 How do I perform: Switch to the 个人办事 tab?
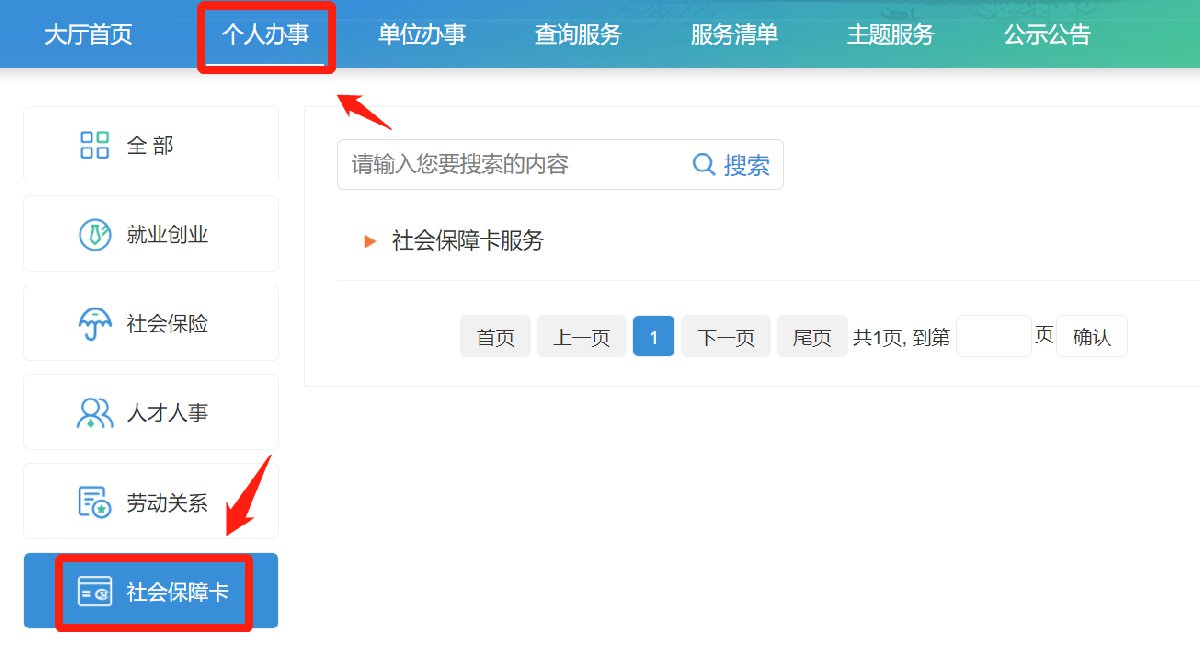pyautogui.click(x=265, y=35)
